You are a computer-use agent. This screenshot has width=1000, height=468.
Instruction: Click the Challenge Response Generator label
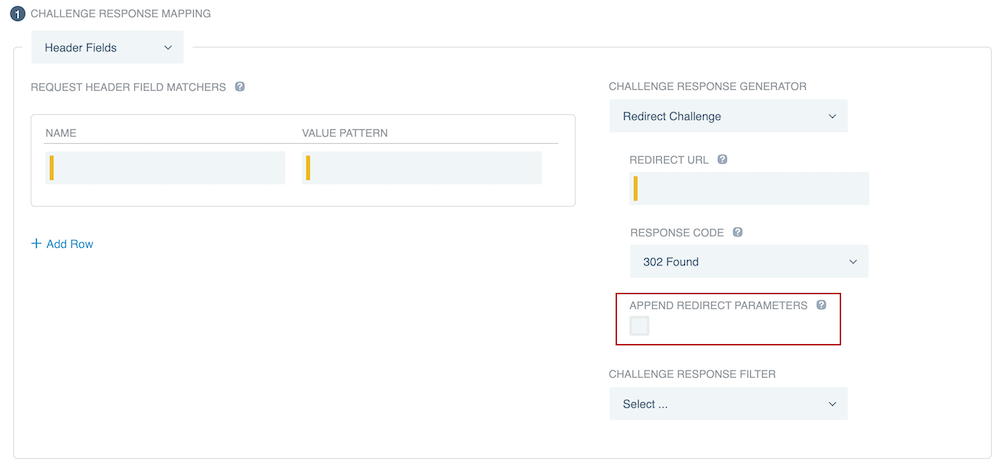pyautogui.click(x=707, y=87)
